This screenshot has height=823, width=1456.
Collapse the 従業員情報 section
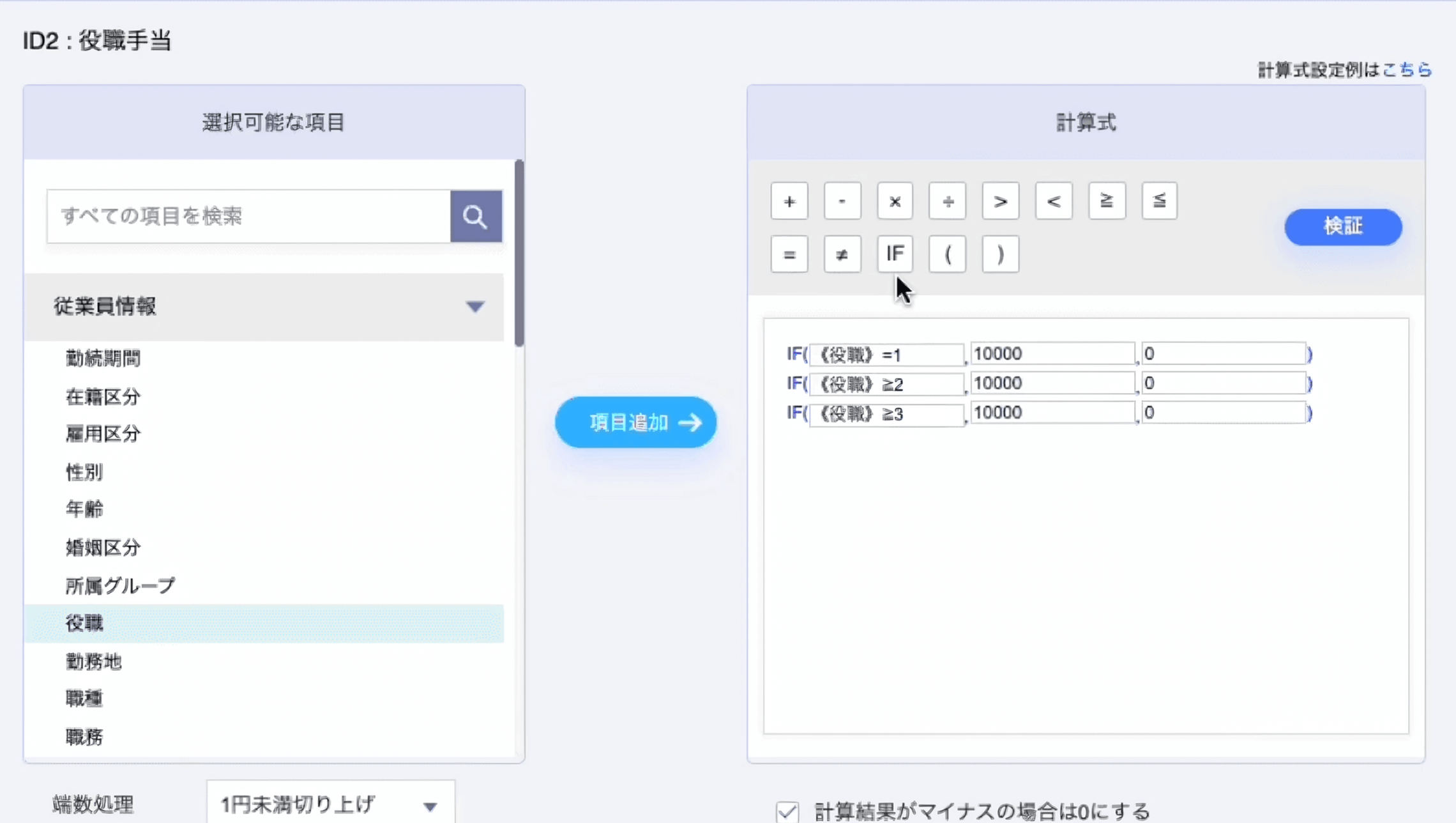tap(474, 307)
